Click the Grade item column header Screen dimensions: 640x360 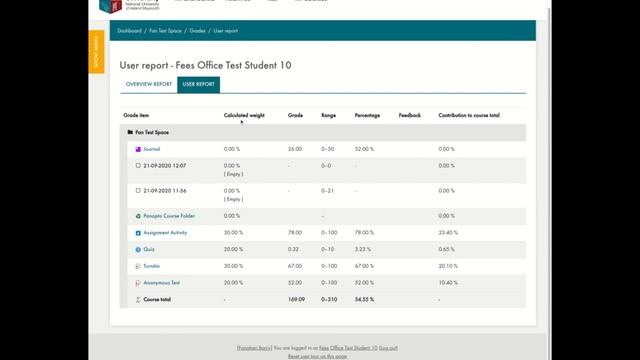pos(136,116)
